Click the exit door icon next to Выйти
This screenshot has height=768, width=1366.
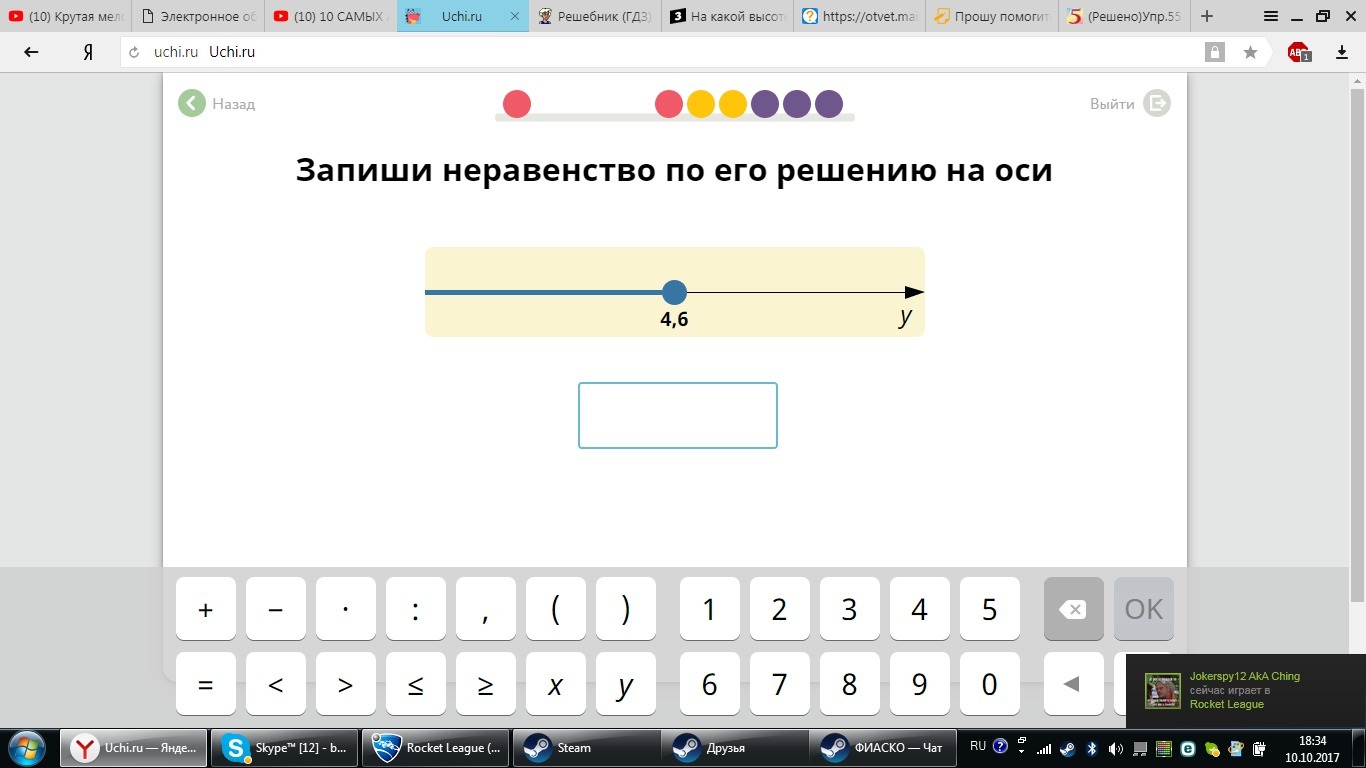pyautogui.click(x=1156, y=103)
